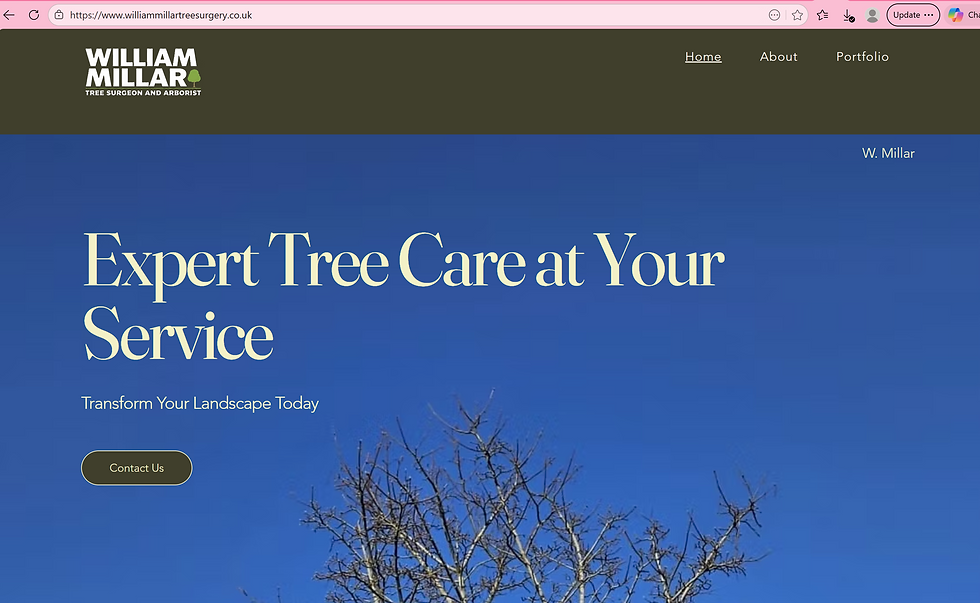Screen dimensions: 980x603
Task: Reload the page with the refresh icon
Action: tap(34, 15)
